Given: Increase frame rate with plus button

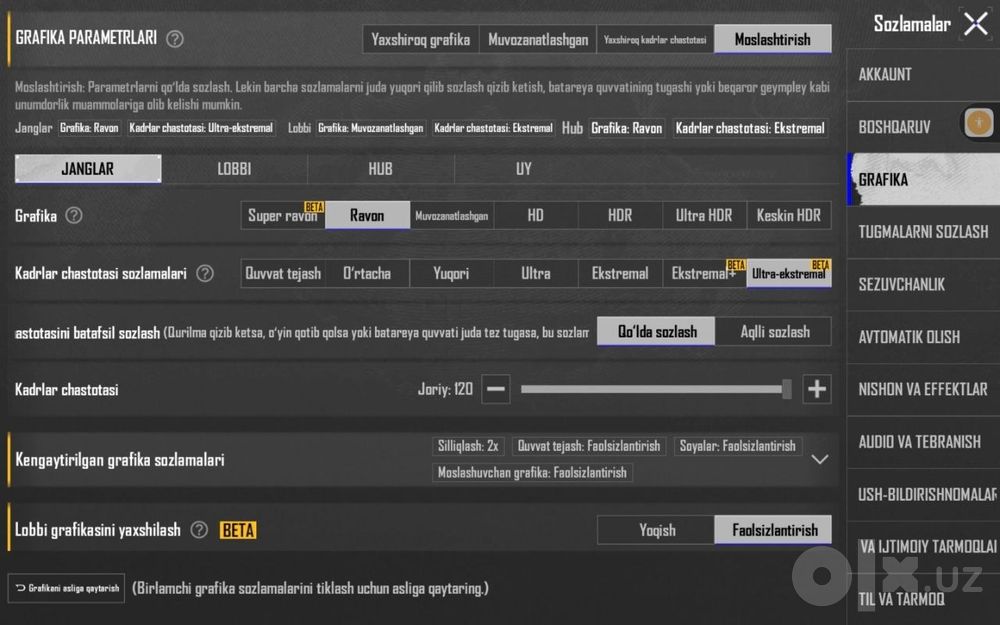Looking at the screenshot, I should 817,389.
